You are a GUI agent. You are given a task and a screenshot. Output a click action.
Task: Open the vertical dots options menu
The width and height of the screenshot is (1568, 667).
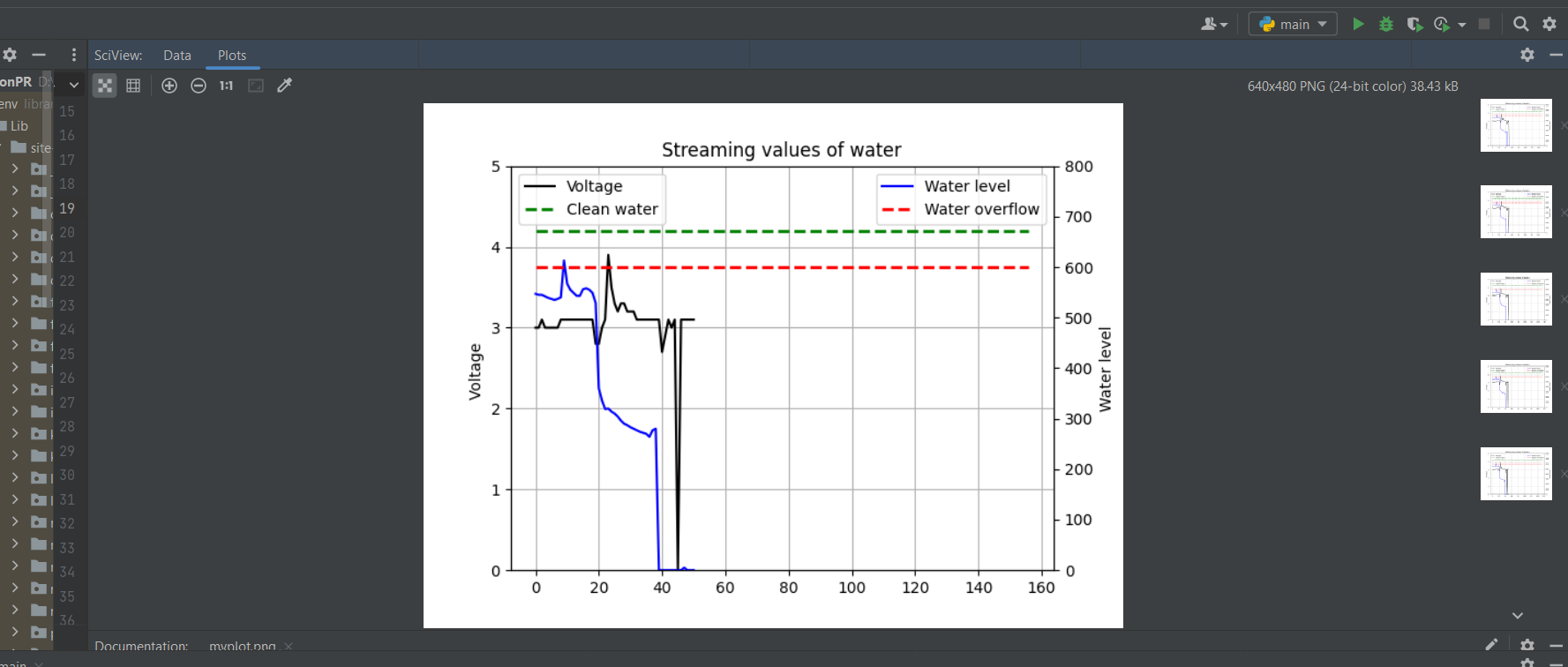click(74, 55)
